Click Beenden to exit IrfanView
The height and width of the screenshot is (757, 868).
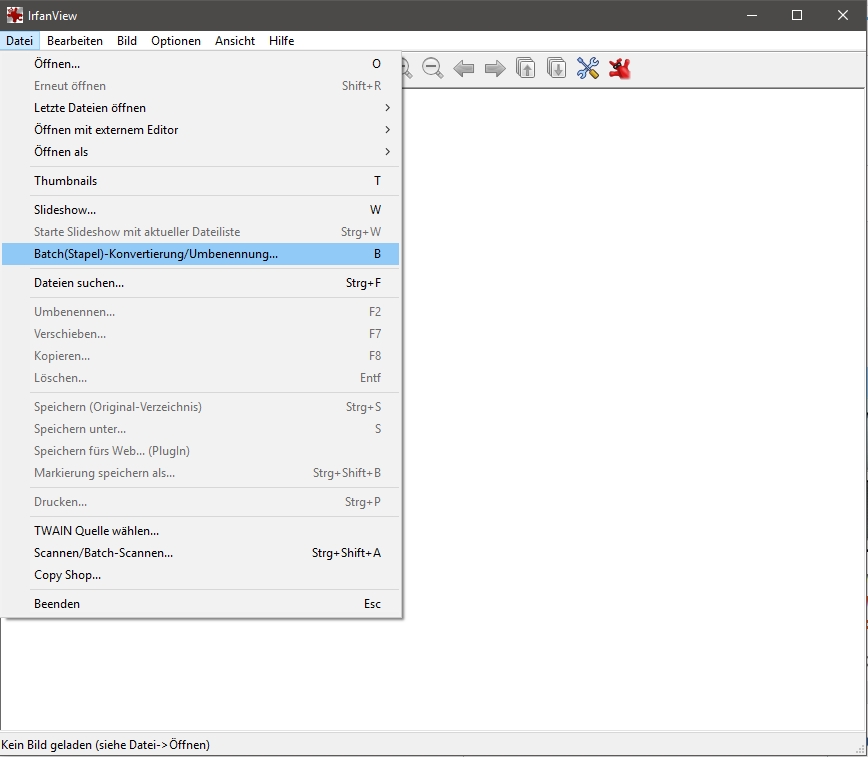pyautogui.click(x=200, y=604)
